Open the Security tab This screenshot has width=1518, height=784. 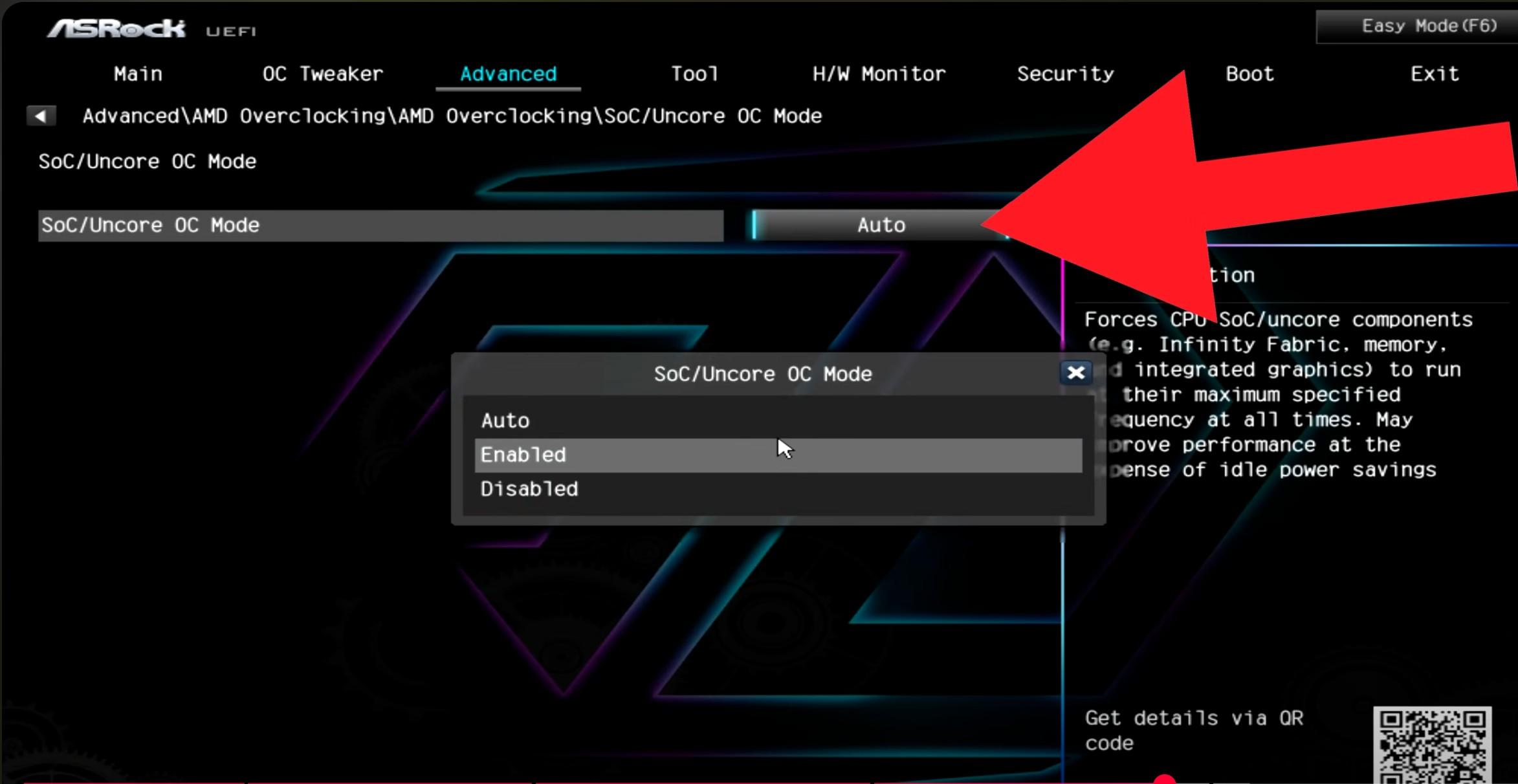(x=1065, y=74)
